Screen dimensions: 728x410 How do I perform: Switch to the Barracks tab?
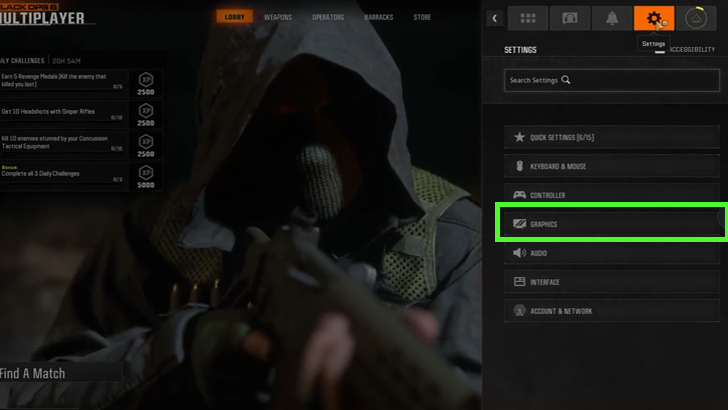coord(378,17)
